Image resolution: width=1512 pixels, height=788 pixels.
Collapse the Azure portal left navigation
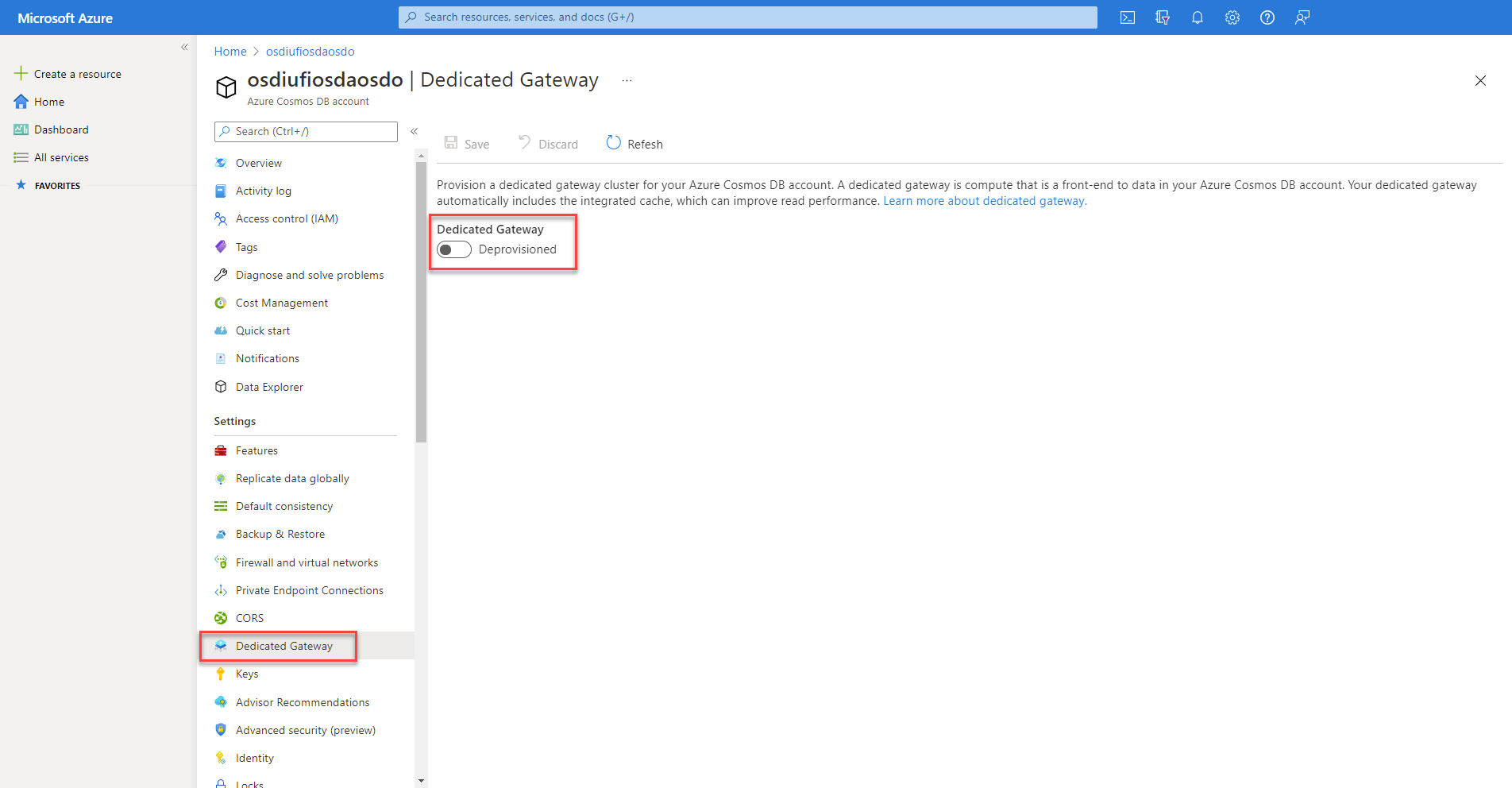[184, 47]
